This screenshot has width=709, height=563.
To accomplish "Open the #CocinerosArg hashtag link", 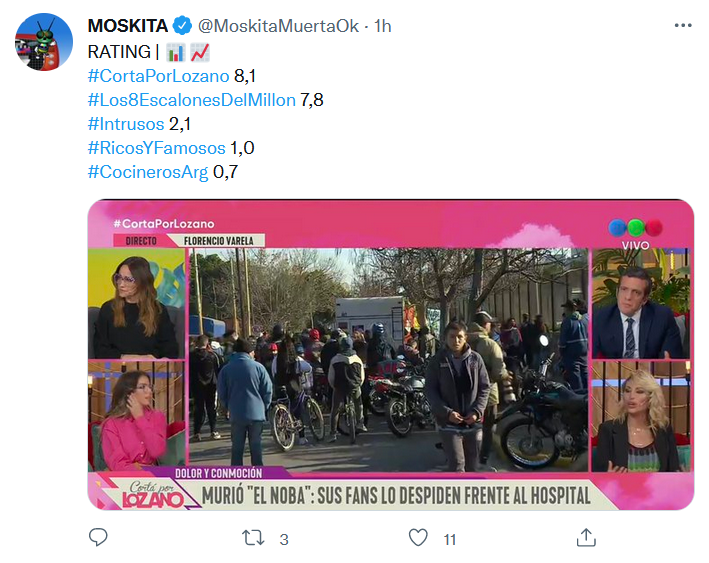I will pyautogui.click(x=148, y=172).
